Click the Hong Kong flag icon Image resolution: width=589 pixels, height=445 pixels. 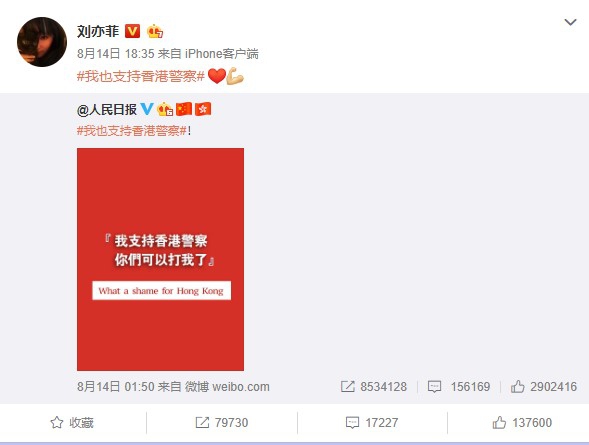click(203, 109)
